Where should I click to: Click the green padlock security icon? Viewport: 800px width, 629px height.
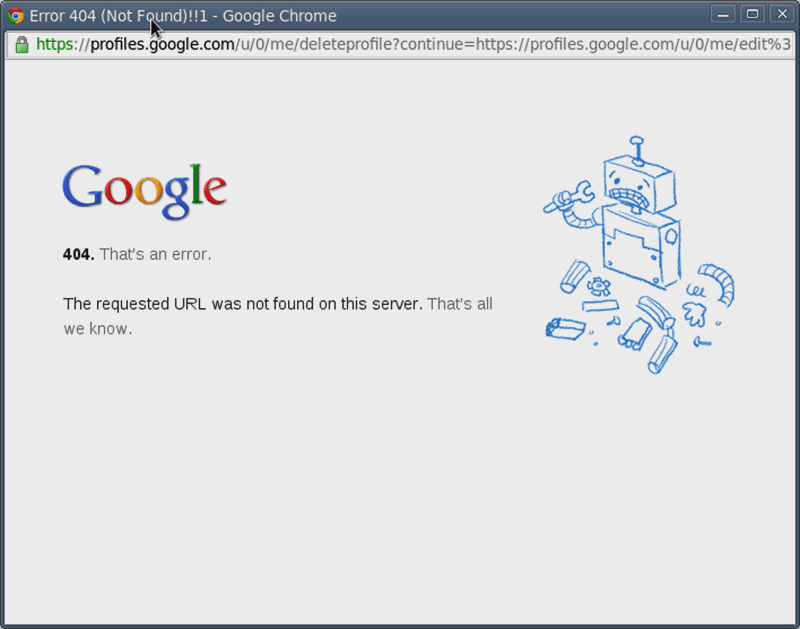21,44
